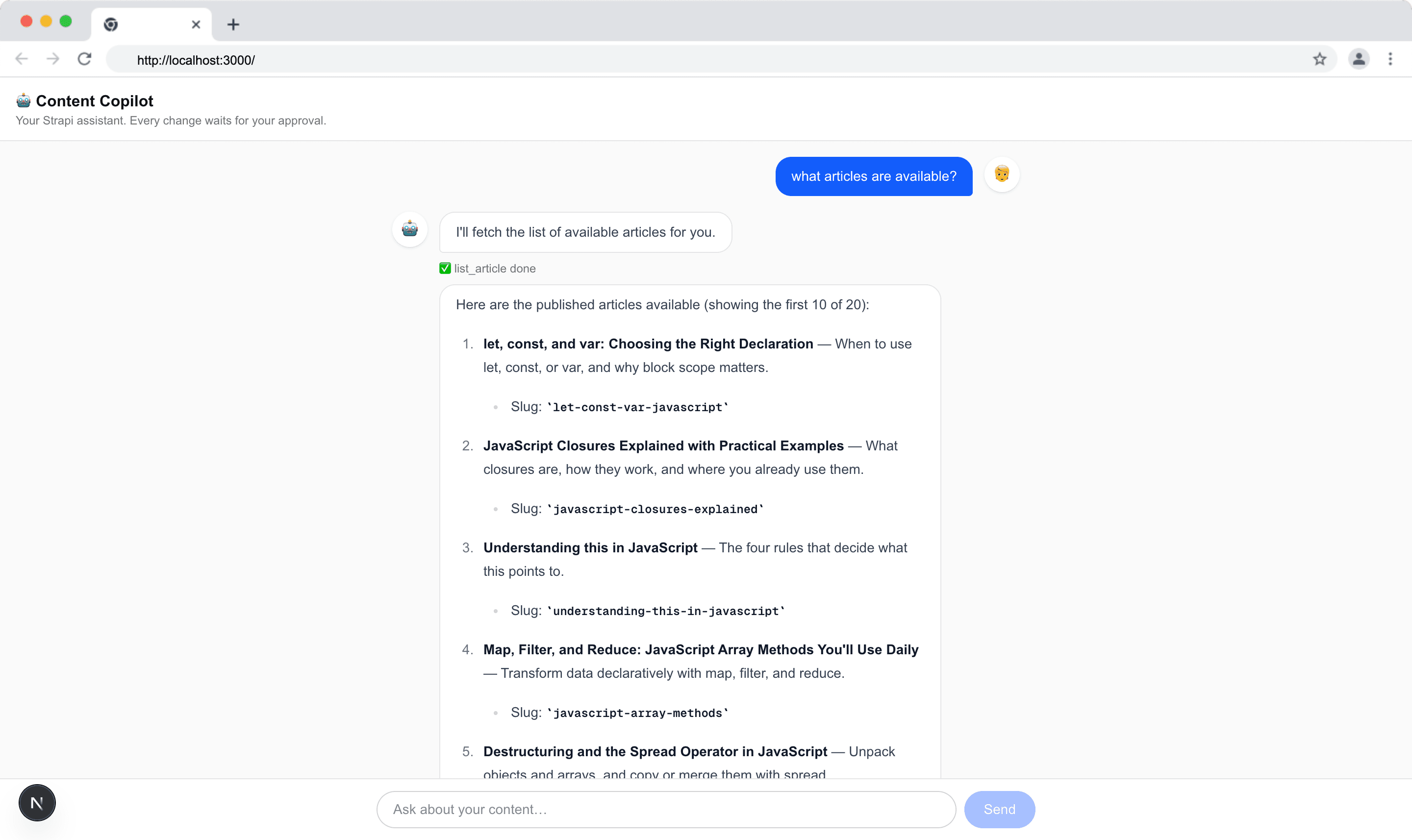Image resolution: width=1412 pixels, height=840 pixels.
Task: Click the Content Copilot heading
Action: [x=95, y=101]
